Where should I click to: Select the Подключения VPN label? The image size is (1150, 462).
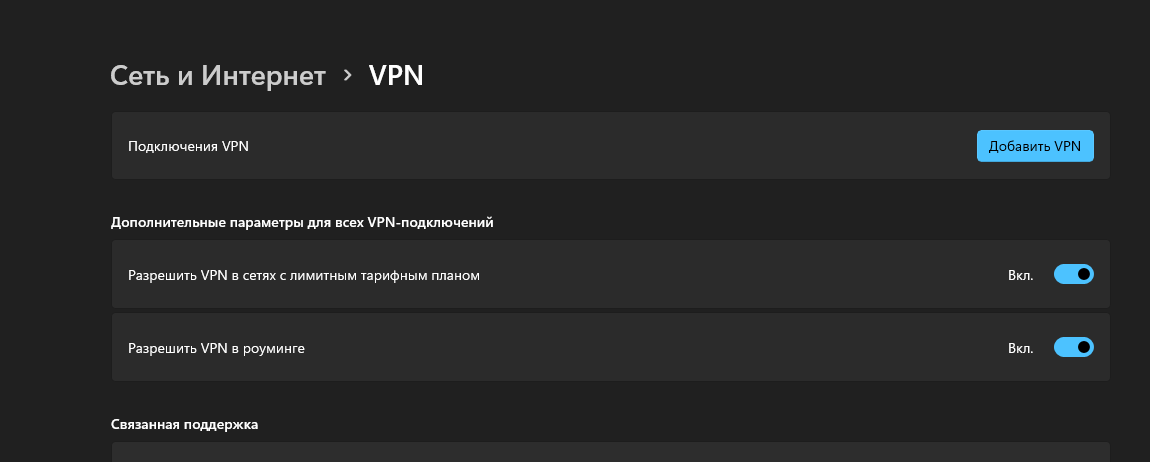click(x=188, y=146)
